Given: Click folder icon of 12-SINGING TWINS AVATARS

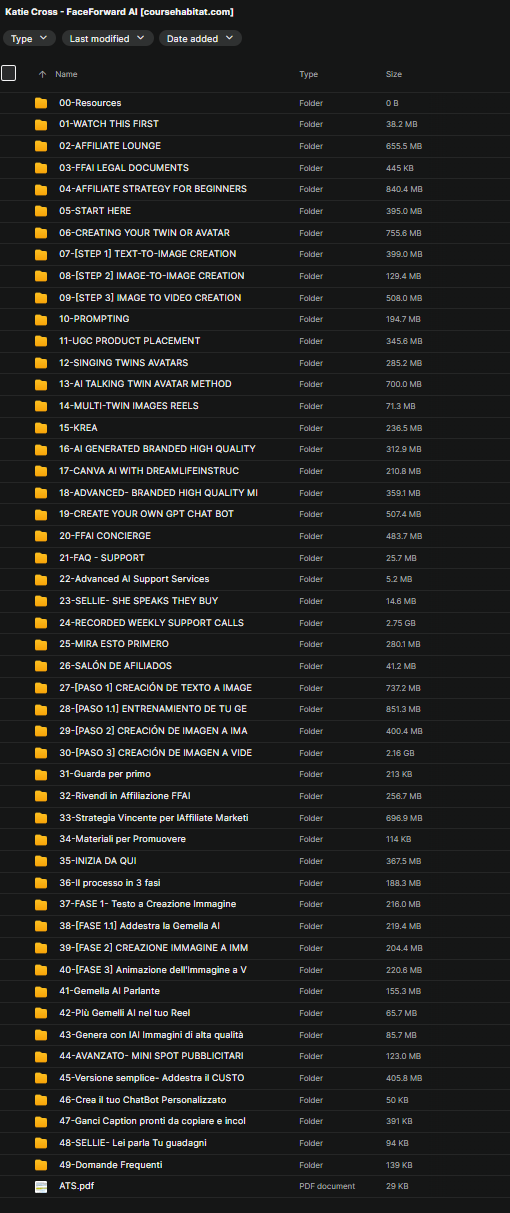Looking at the screenshot, I should tap(41, 363).
